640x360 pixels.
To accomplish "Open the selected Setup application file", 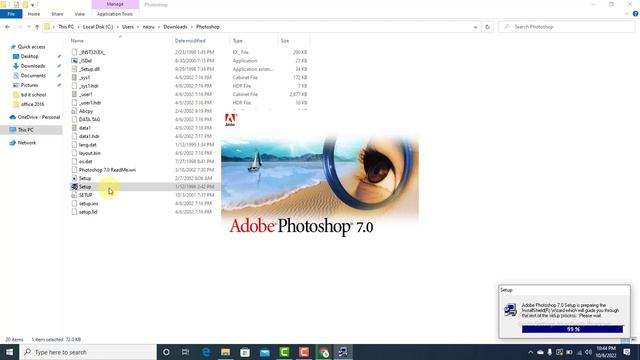I will click(85, 187).
